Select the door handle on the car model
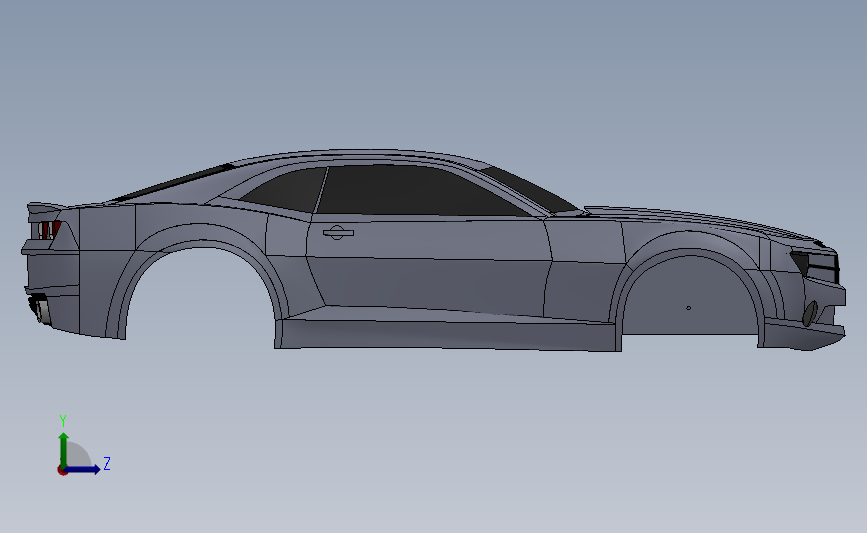 pos(338,232)
